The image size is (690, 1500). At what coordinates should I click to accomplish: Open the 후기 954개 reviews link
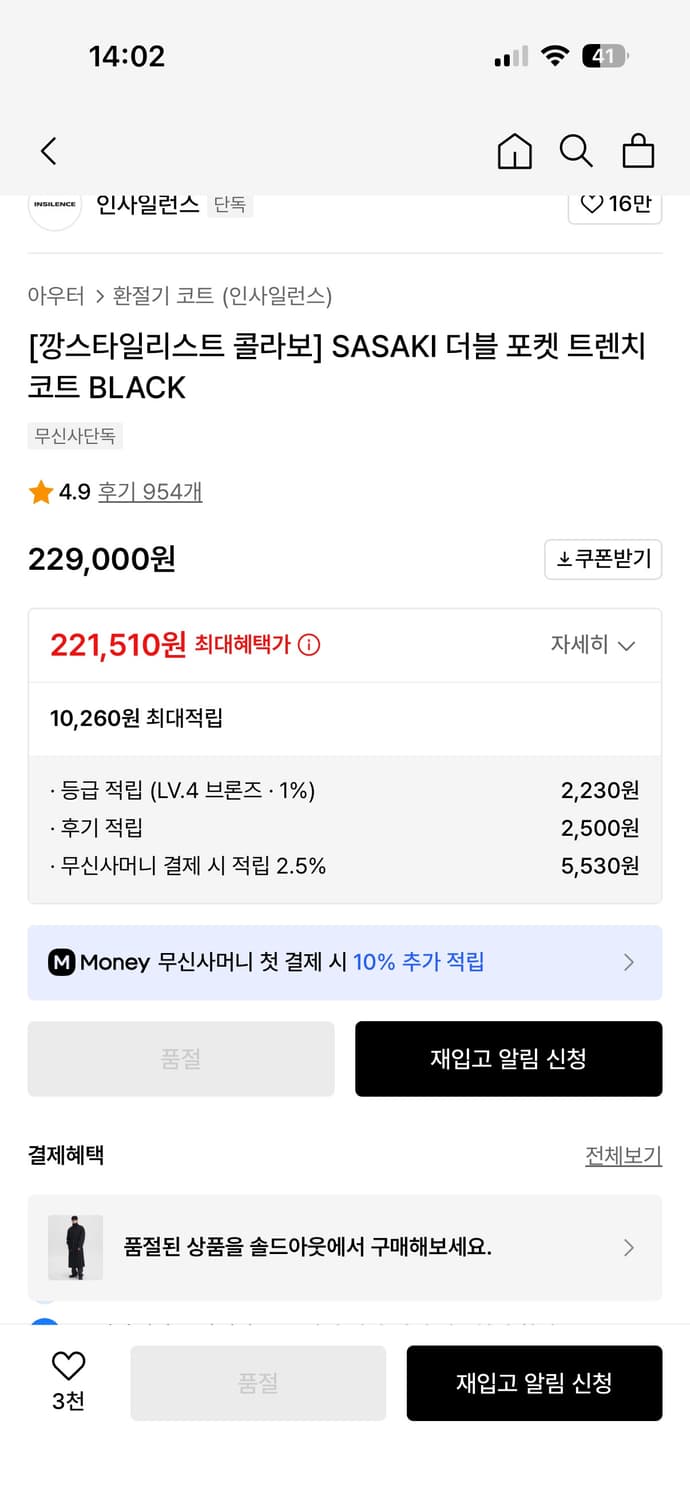pos(150,492)
